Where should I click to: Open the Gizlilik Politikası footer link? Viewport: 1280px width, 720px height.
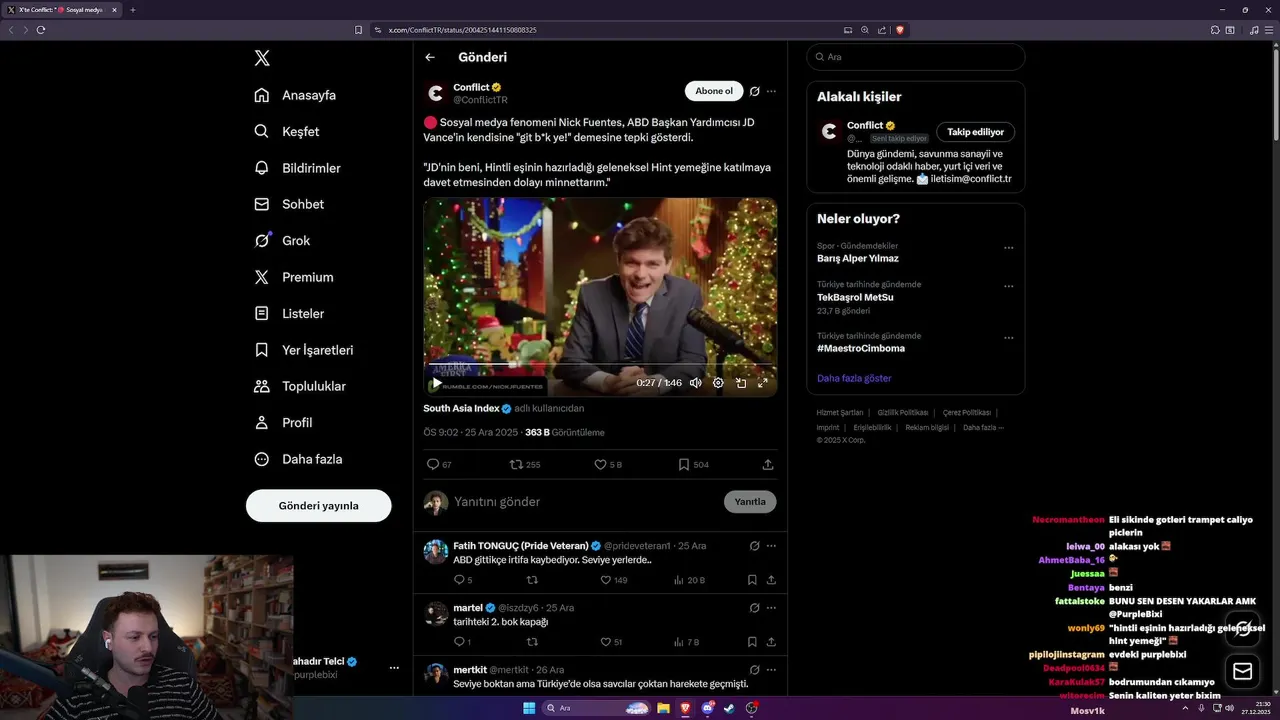click(903, 413)
